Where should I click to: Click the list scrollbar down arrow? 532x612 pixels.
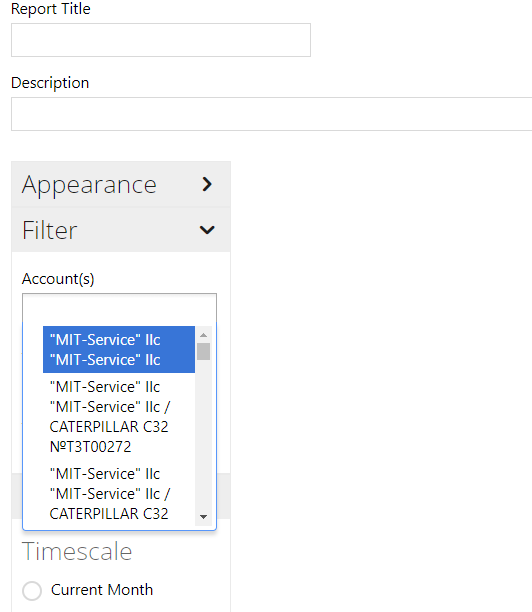click(x=203, y=517)
